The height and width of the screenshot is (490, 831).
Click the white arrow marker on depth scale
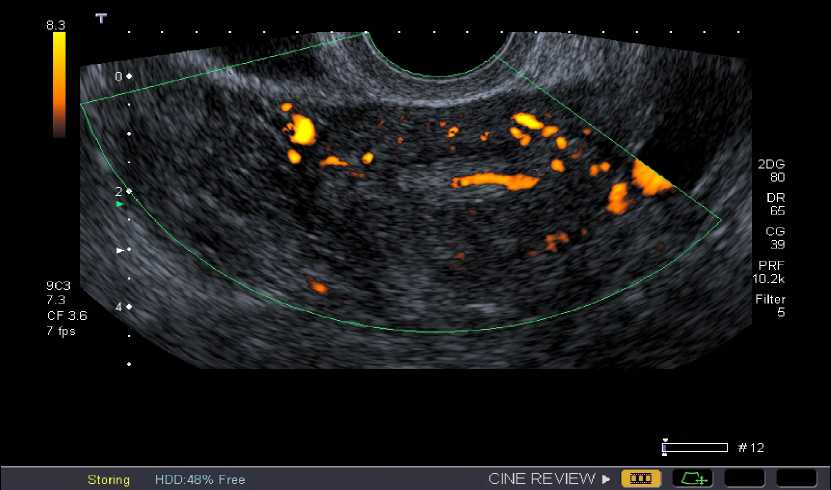[120, 250]
